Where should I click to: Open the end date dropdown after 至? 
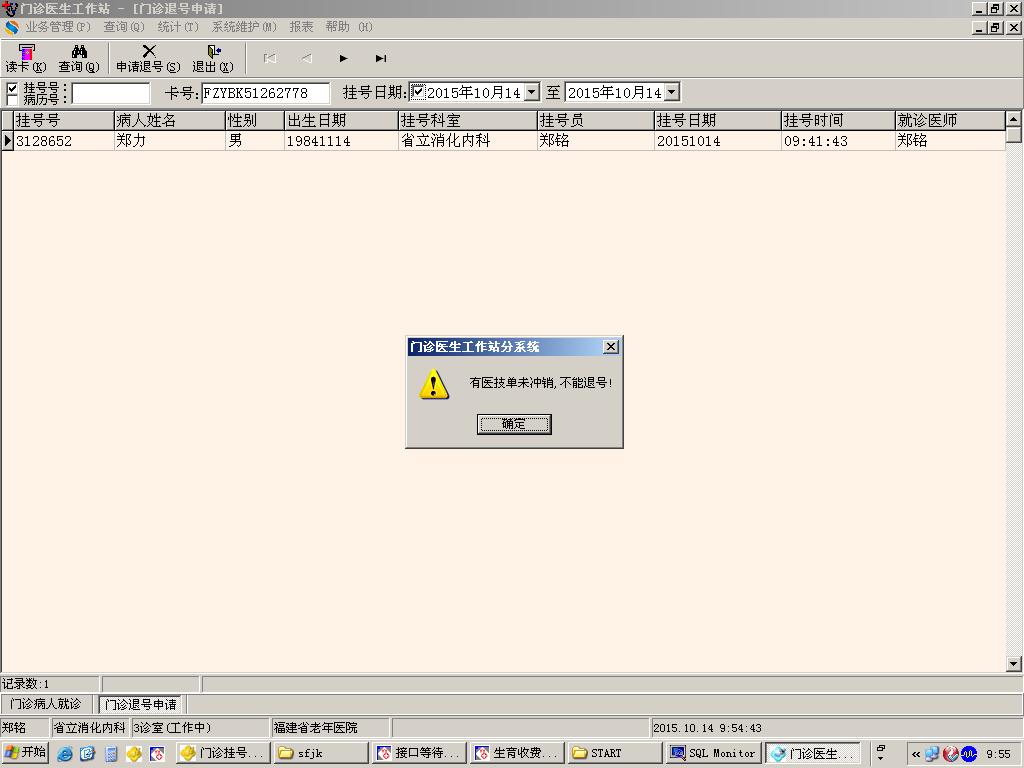pyautogui.click(x=672, y=92)
